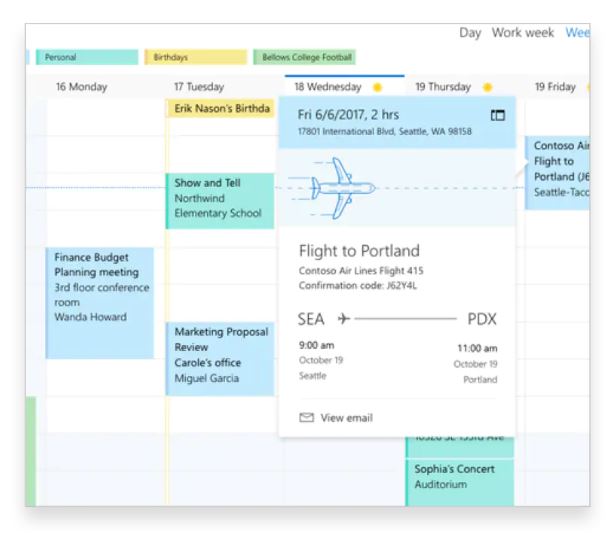Switch to Work week view
This screenshot has height=539, width=612.
point(523,33)
